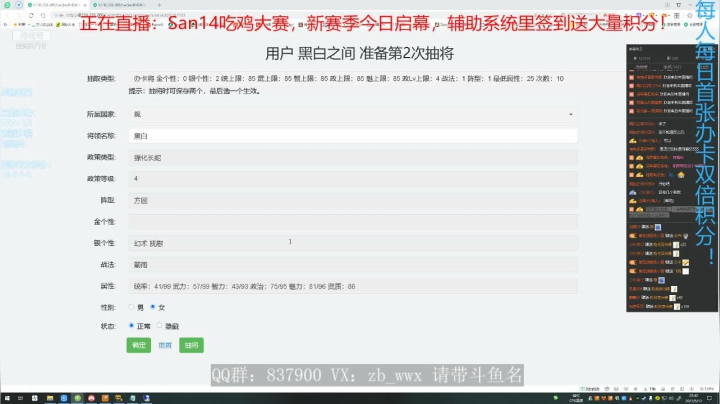
Task: Open the first browser tab
Action: coord(56,5)
